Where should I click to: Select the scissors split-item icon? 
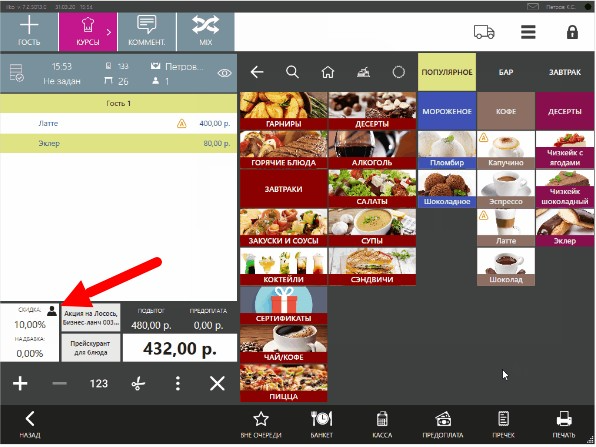pos(138,384)
